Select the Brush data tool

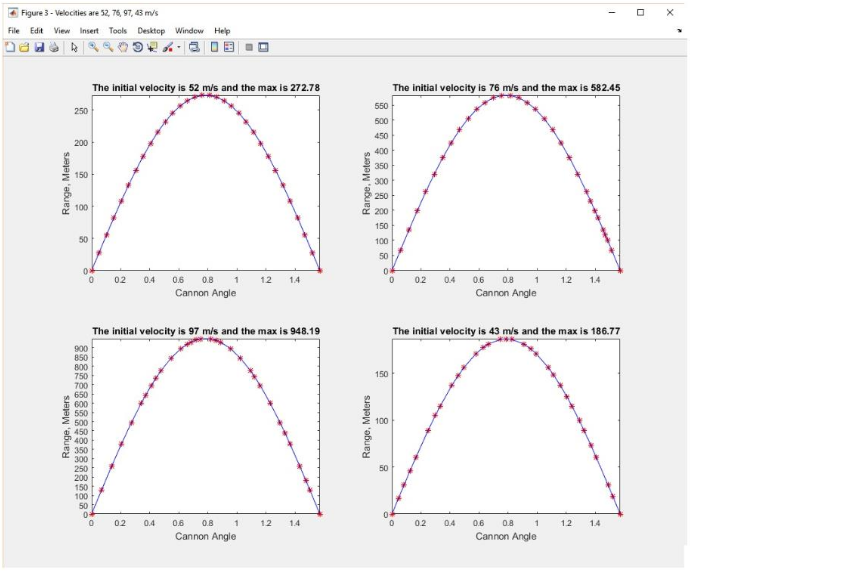click(x=168, y=47)
